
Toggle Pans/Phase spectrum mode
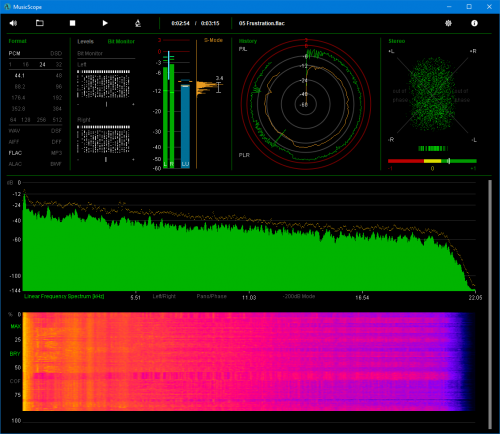[211, 296]
